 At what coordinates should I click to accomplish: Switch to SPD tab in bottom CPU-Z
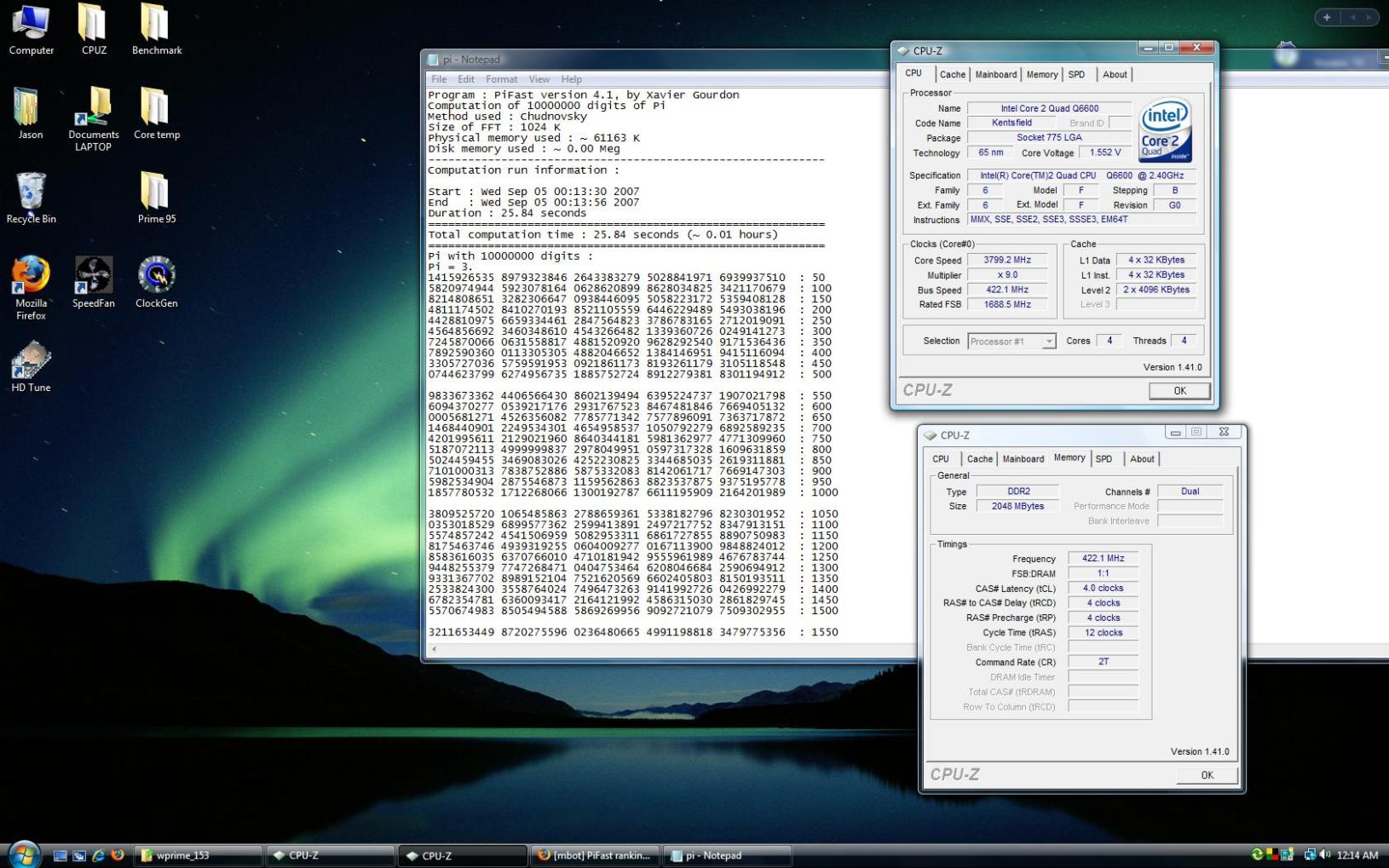(x=1104, y=459)
